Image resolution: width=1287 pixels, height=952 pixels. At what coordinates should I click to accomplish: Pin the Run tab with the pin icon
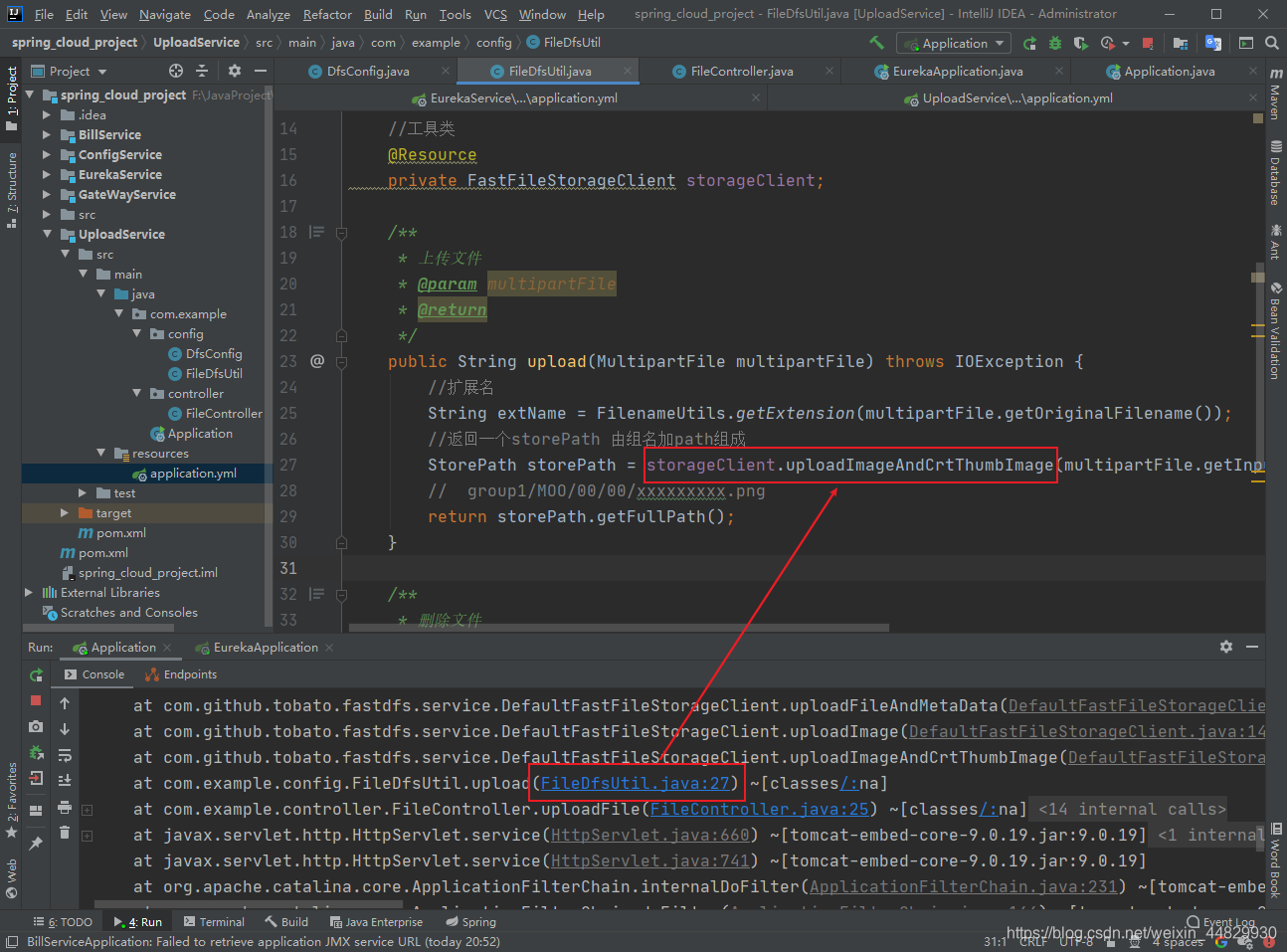[x=36, y=844]
